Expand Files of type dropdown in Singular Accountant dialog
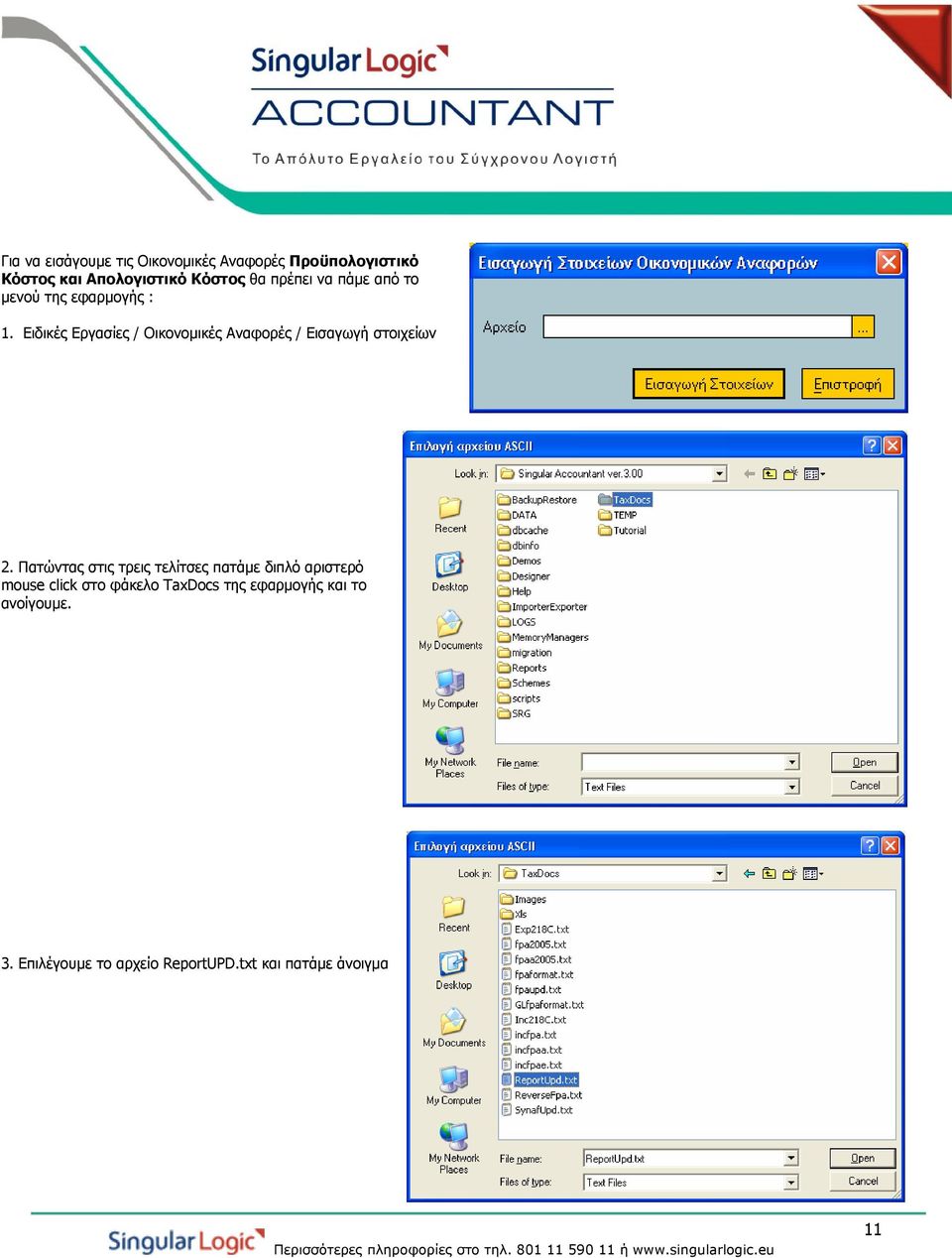This screenshot has height=1258, width=952. tap(792, 787)
